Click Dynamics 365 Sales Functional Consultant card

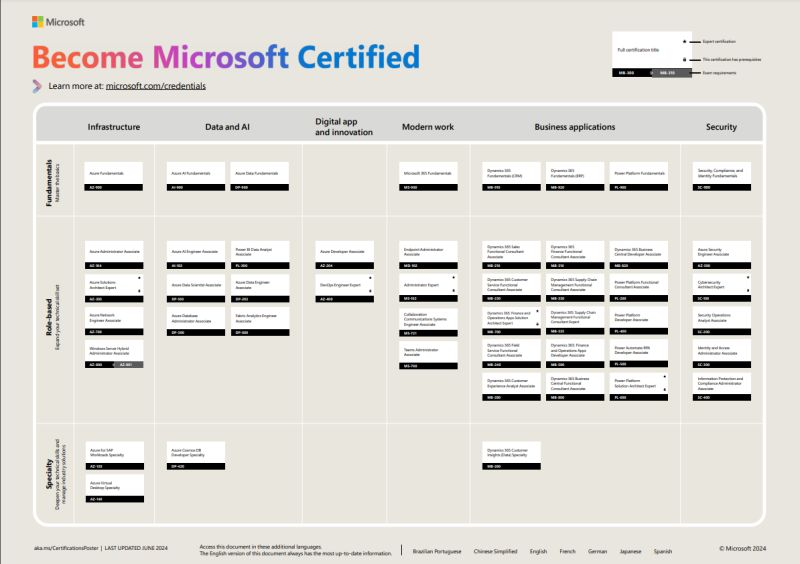511,255
